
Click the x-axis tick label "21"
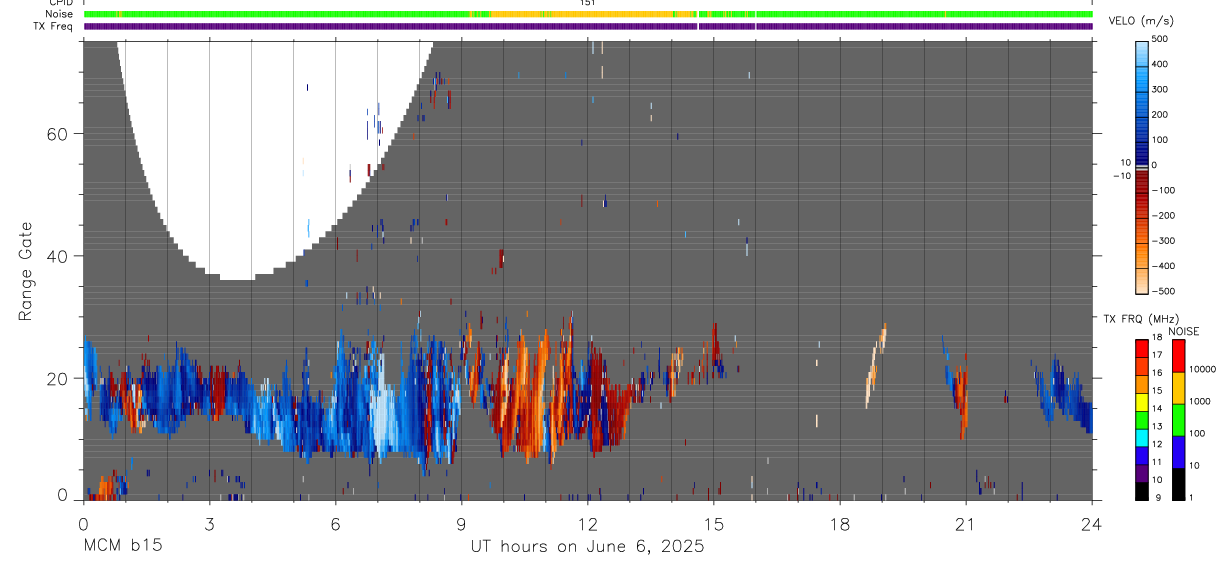[966, 522]
